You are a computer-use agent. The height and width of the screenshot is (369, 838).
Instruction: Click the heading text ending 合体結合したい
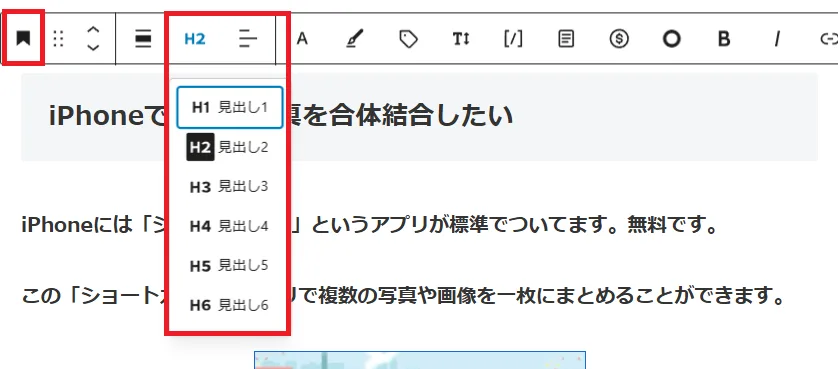pos(403,115)
